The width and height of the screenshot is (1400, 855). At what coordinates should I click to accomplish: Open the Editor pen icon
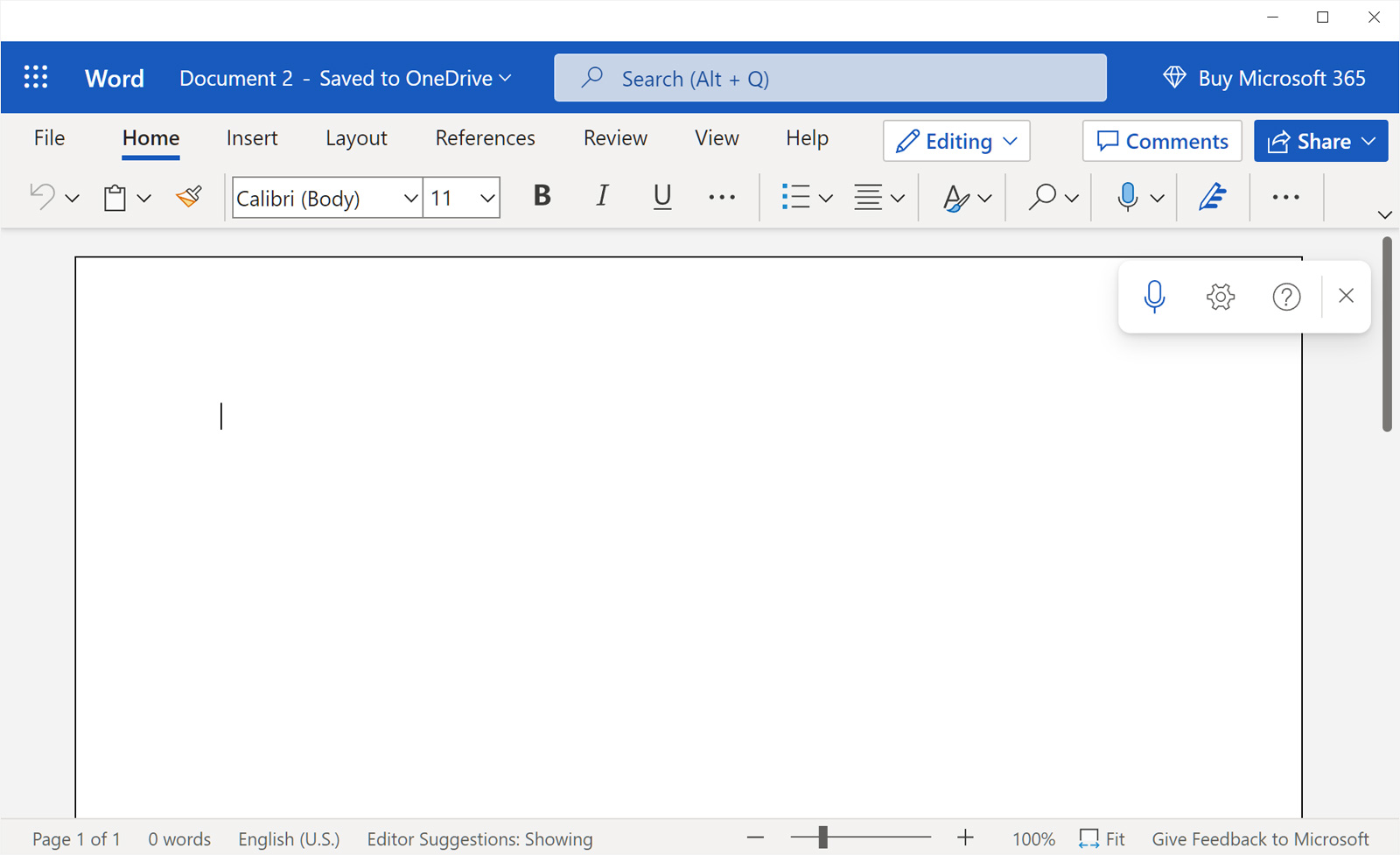[x=1212, y=197]
